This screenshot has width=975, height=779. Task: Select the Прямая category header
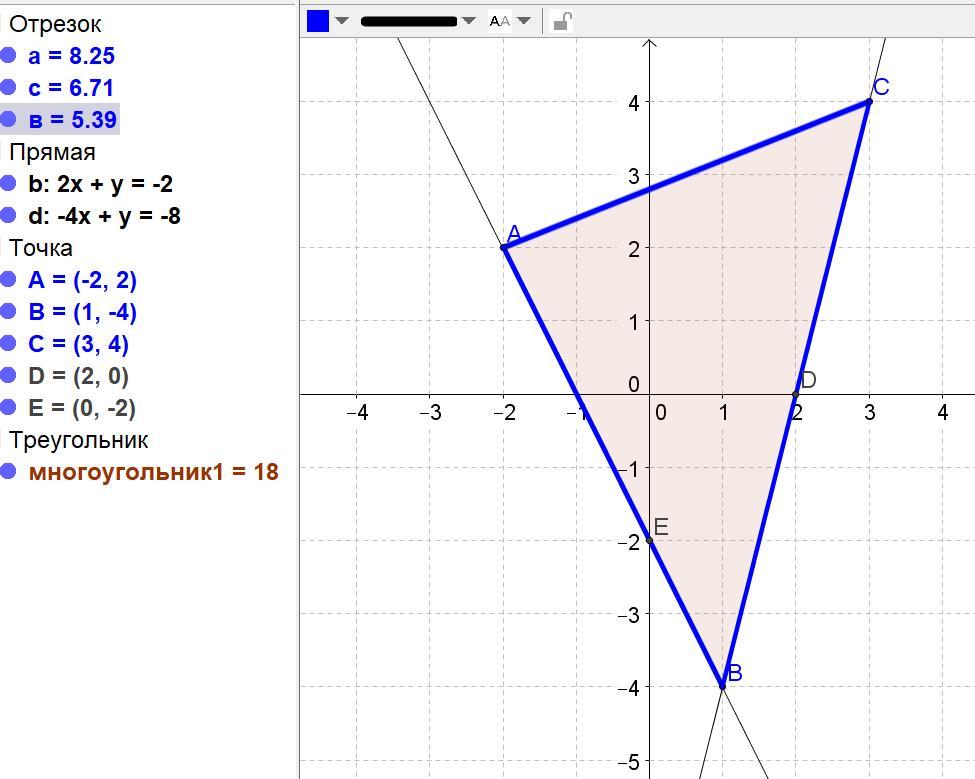52,152
